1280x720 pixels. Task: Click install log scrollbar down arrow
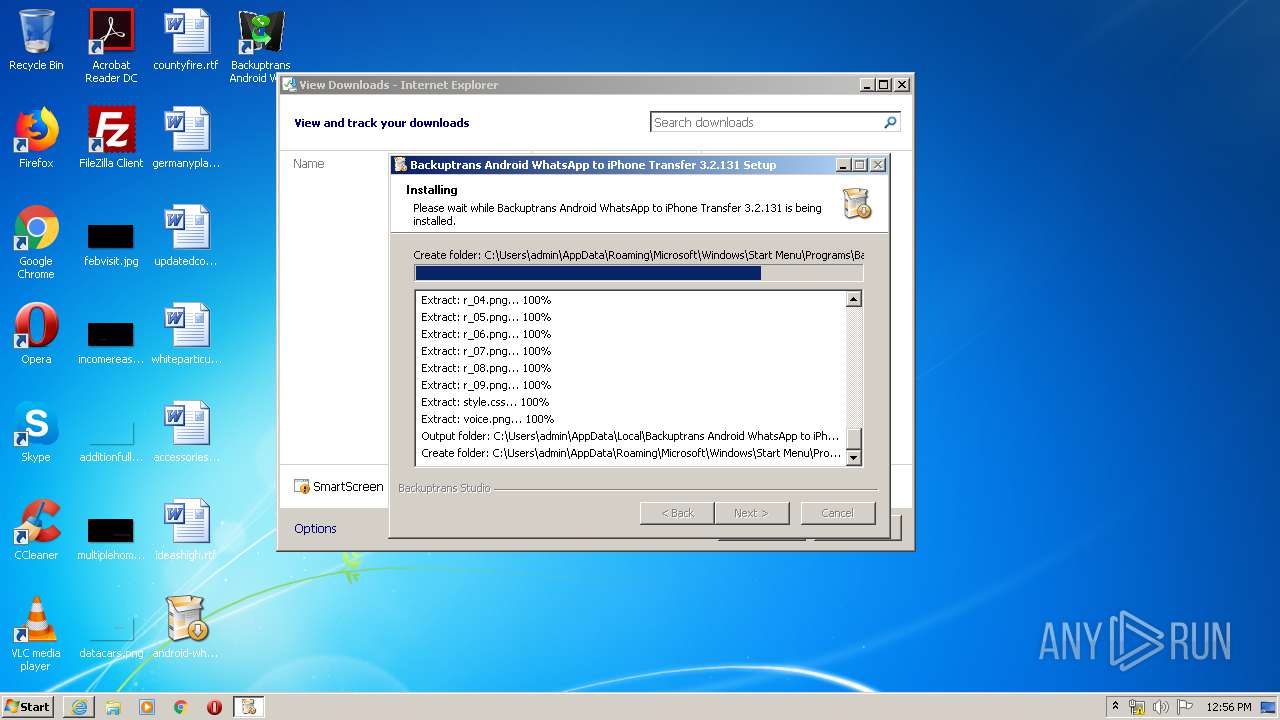tap(854, 458)
